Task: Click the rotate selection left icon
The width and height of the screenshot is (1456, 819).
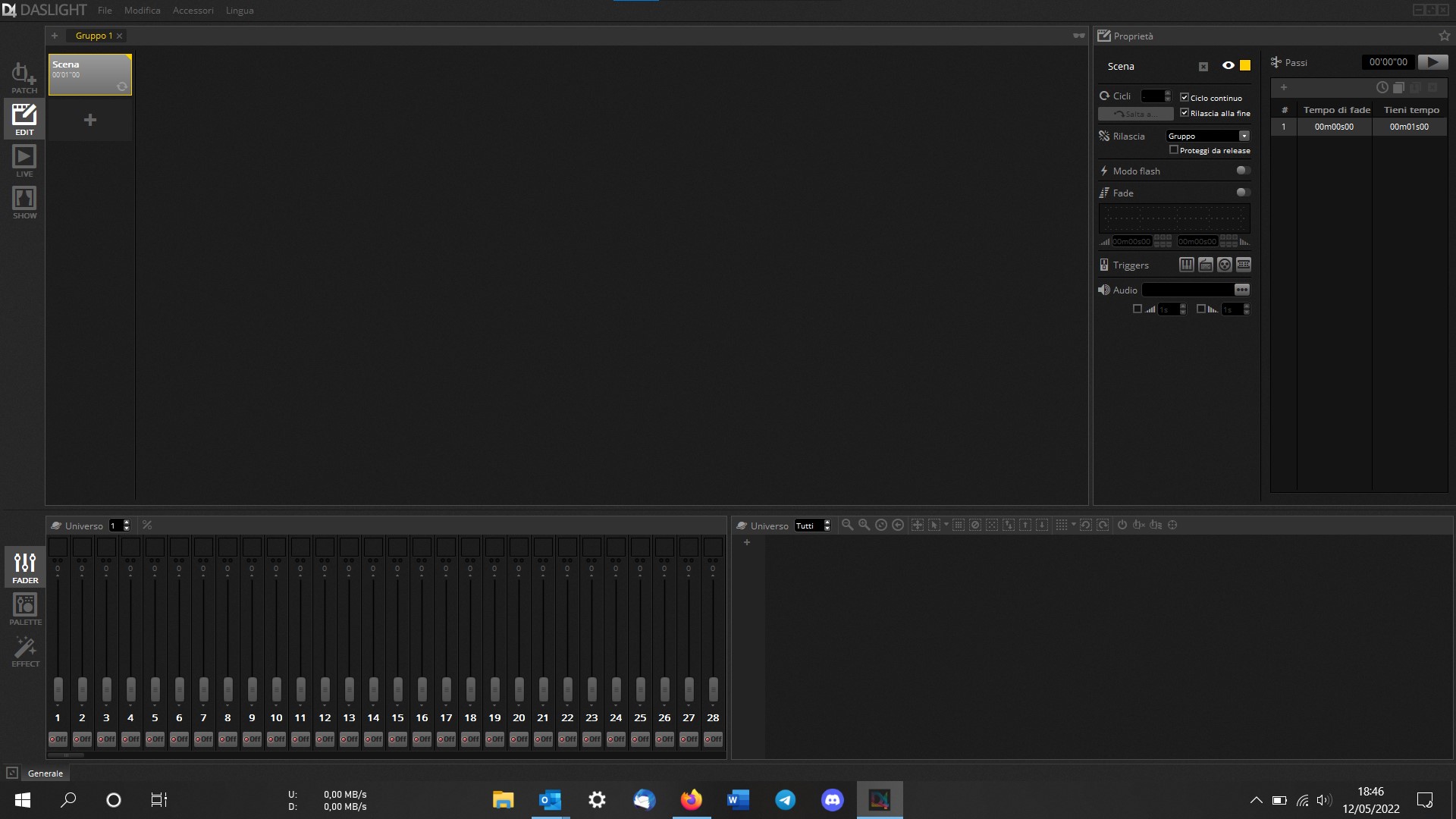Action: pos(1086,525)
